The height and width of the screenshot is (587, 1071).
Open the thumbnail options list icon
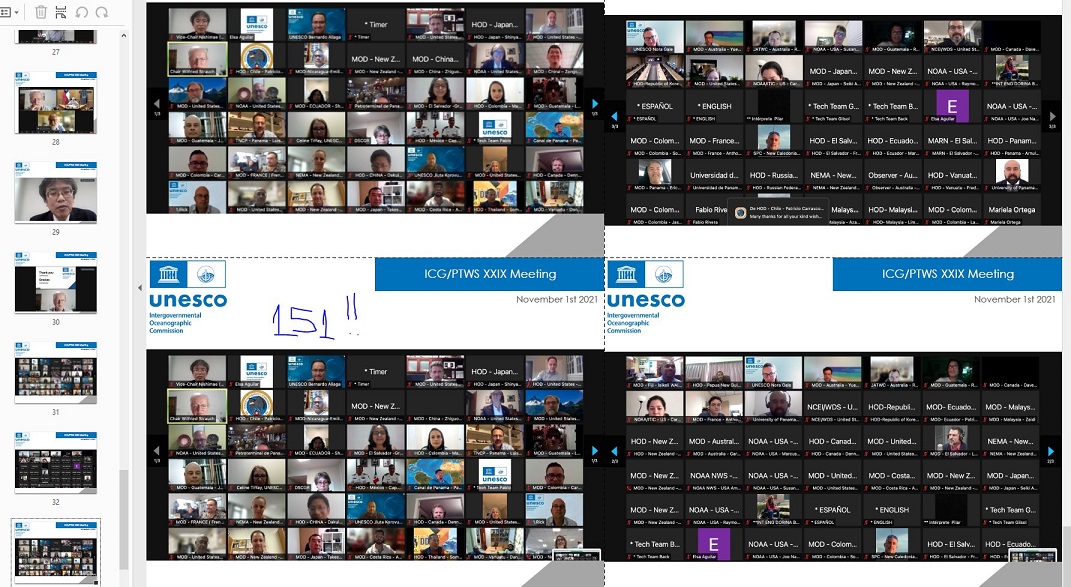(x=7, y=12)
